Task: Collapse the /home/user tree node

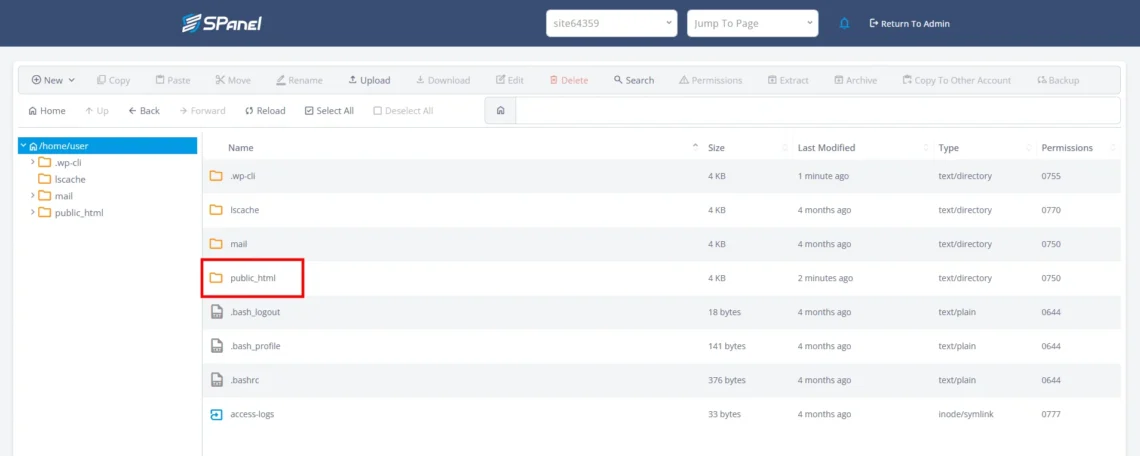Action: 23,146
